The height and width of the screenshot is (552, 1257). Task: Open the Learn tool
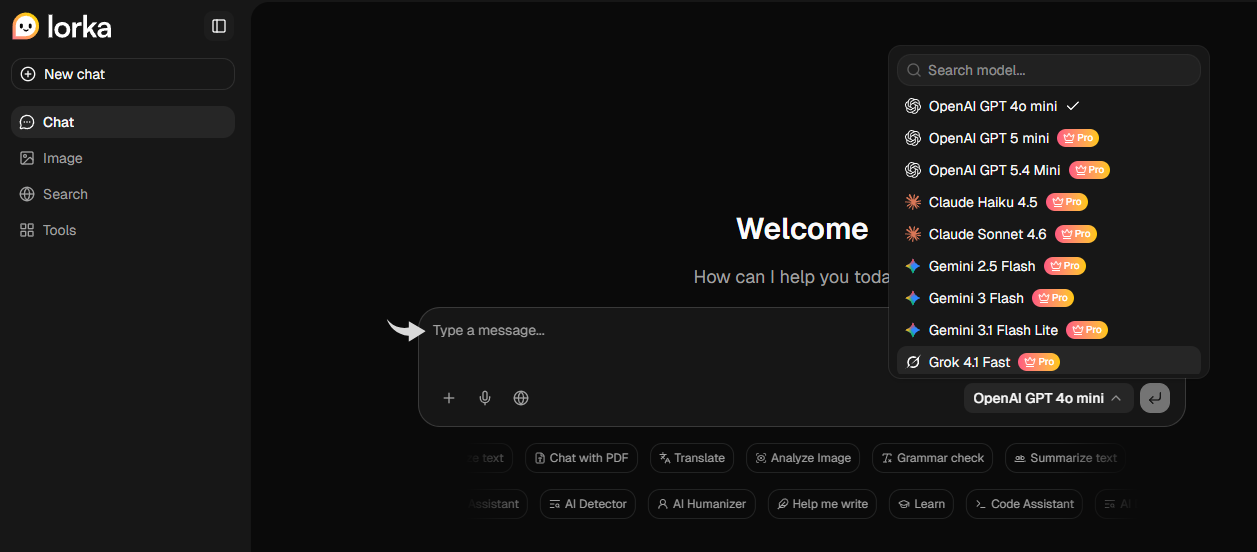921,504
